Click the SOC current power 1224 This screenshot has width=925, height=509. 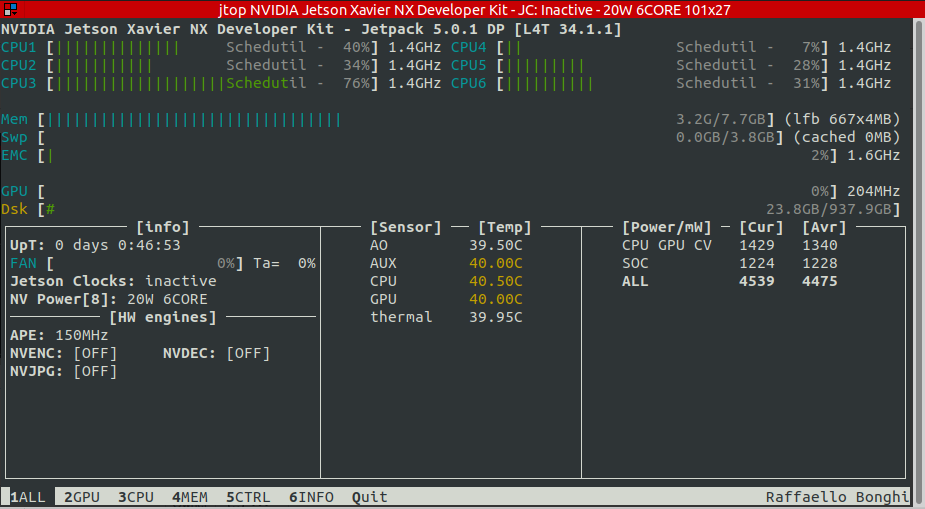click(757, 263)
